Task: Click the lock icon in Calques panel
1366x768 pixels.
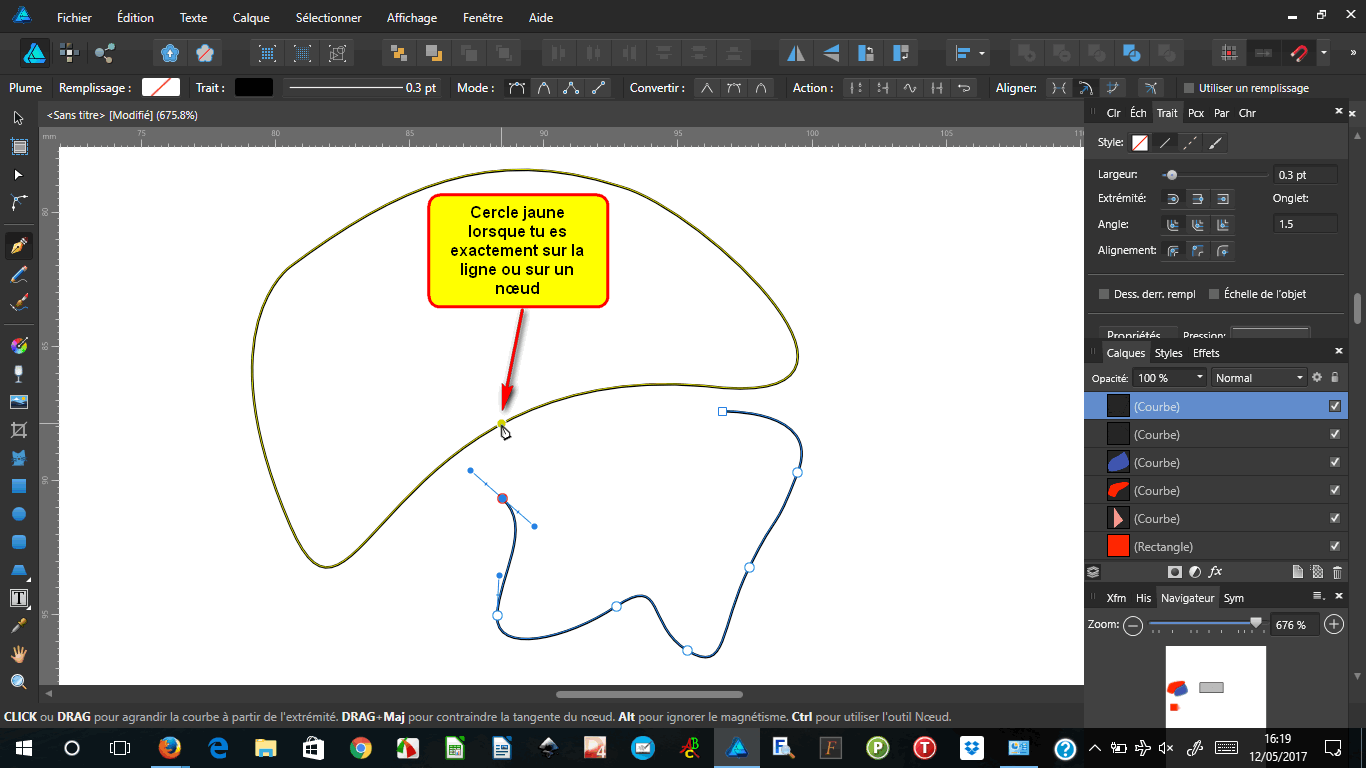Action: tap(1334, 377)
